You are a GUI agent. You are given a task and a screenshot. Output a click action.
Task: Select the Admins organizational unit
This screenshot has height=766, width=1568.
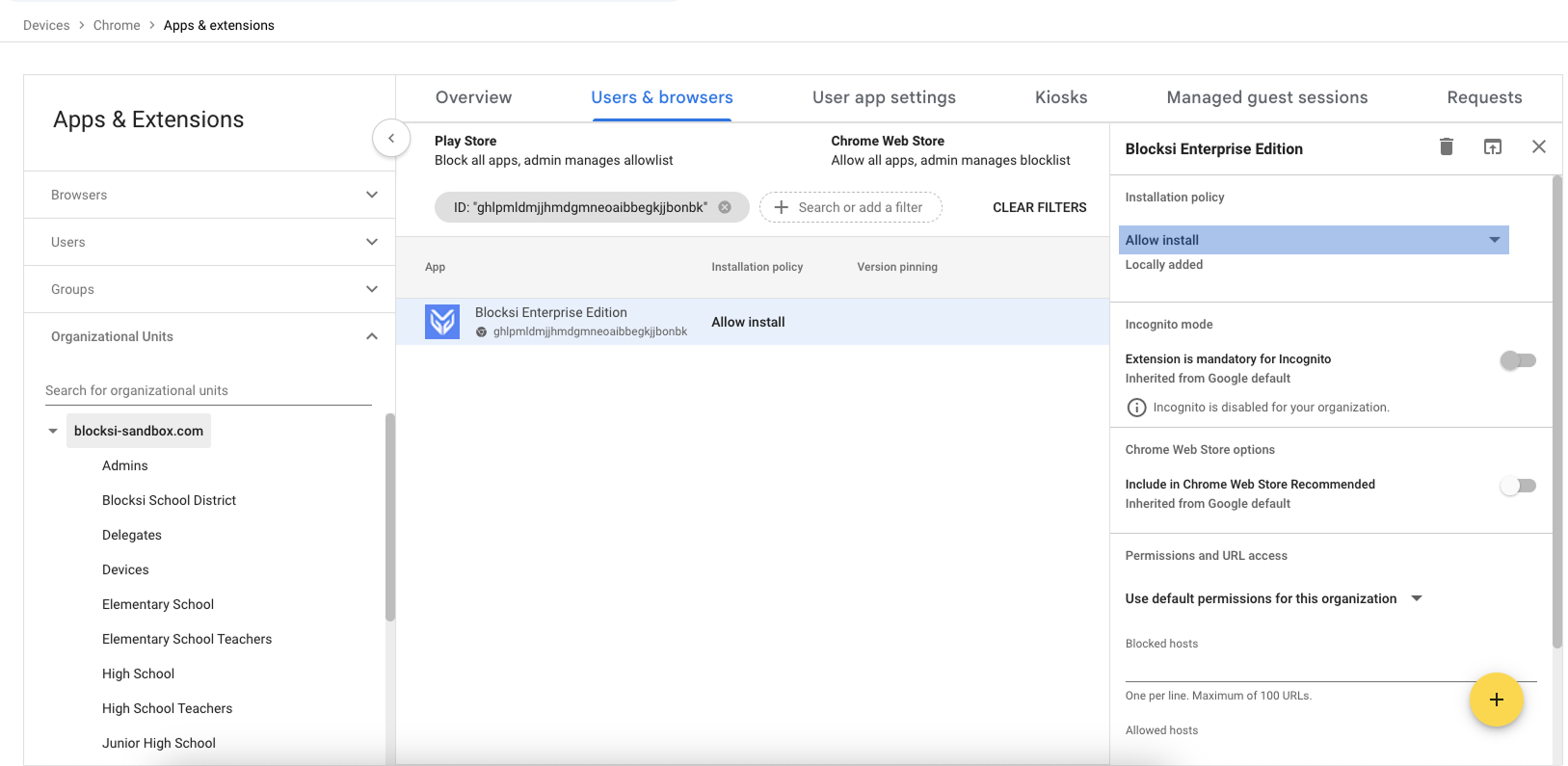pos(125,465)
